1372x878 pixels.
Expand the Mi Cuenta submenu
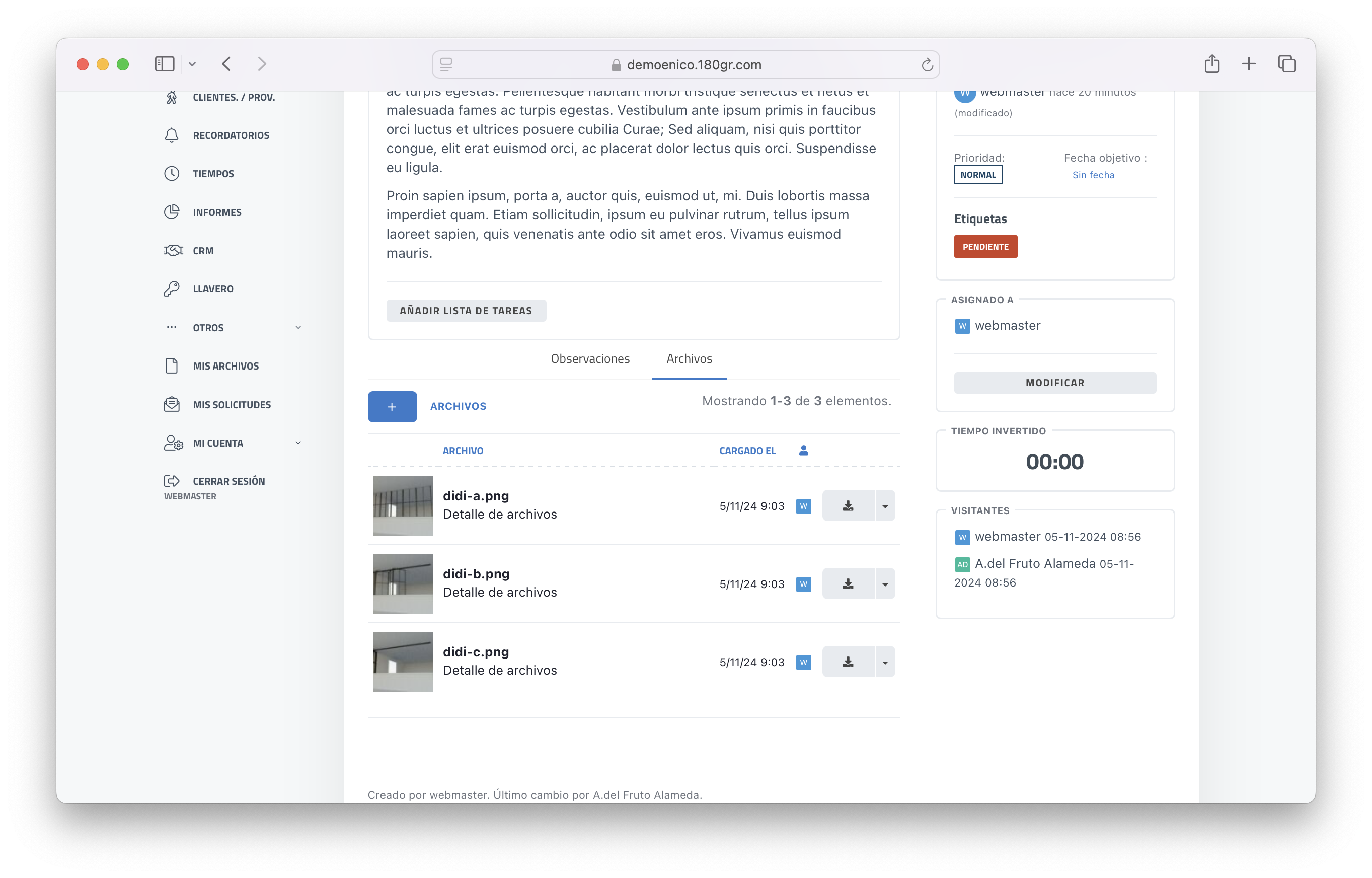pyautogui.click(x=298, y=443)
